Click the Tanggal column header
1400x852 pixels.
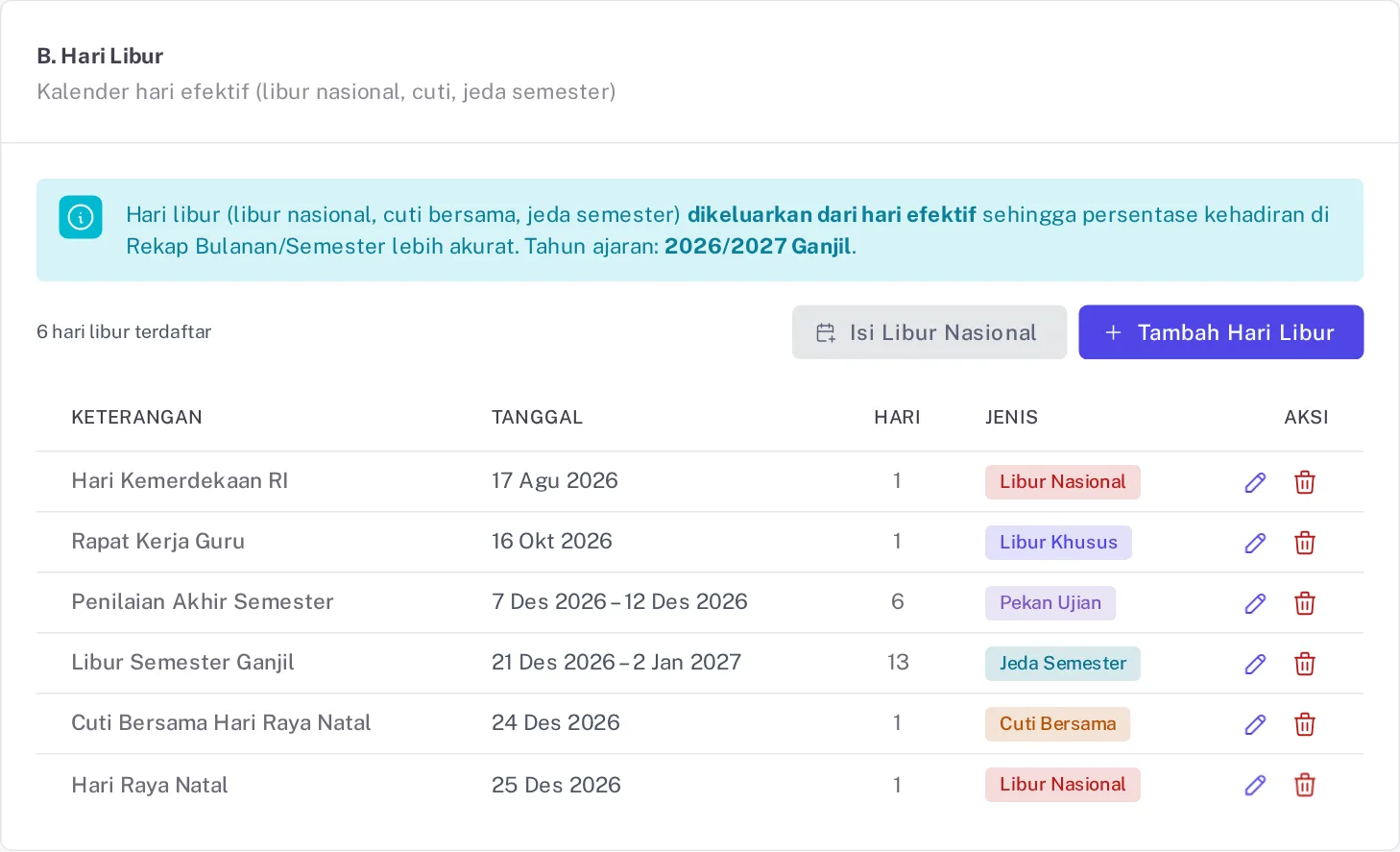538,418
